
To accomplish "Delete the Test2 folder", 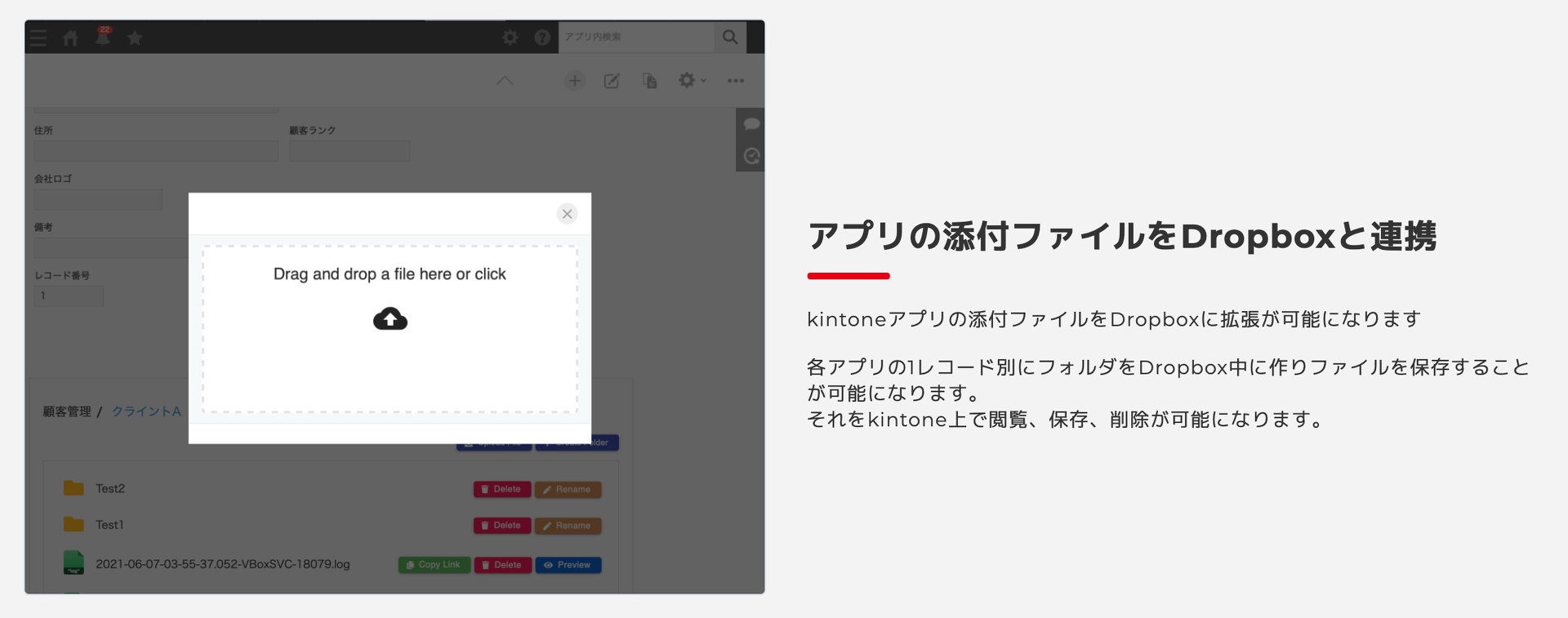I will tap(502, 489).
